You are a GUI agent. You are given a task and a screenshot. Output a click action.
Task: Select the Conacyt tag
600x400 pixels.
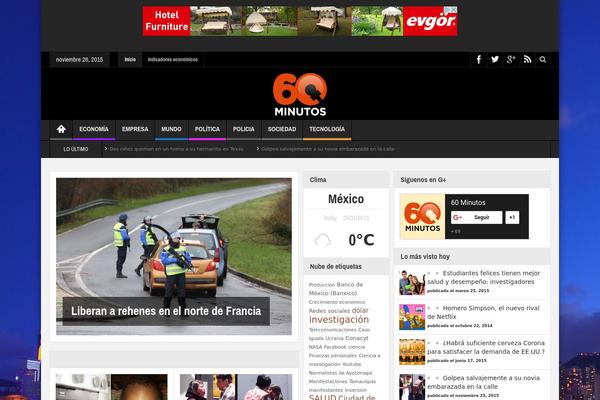pyautogui.click(x=357, y=338)
